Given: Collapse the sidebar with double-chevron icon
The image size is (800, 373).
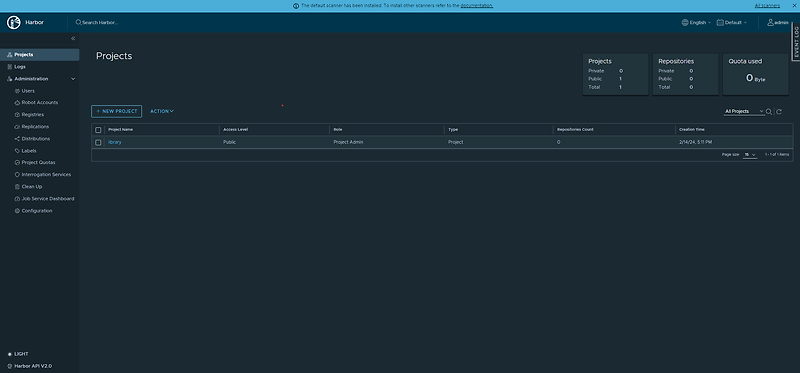Looking at the screenshot, I should tap(73, 38).
